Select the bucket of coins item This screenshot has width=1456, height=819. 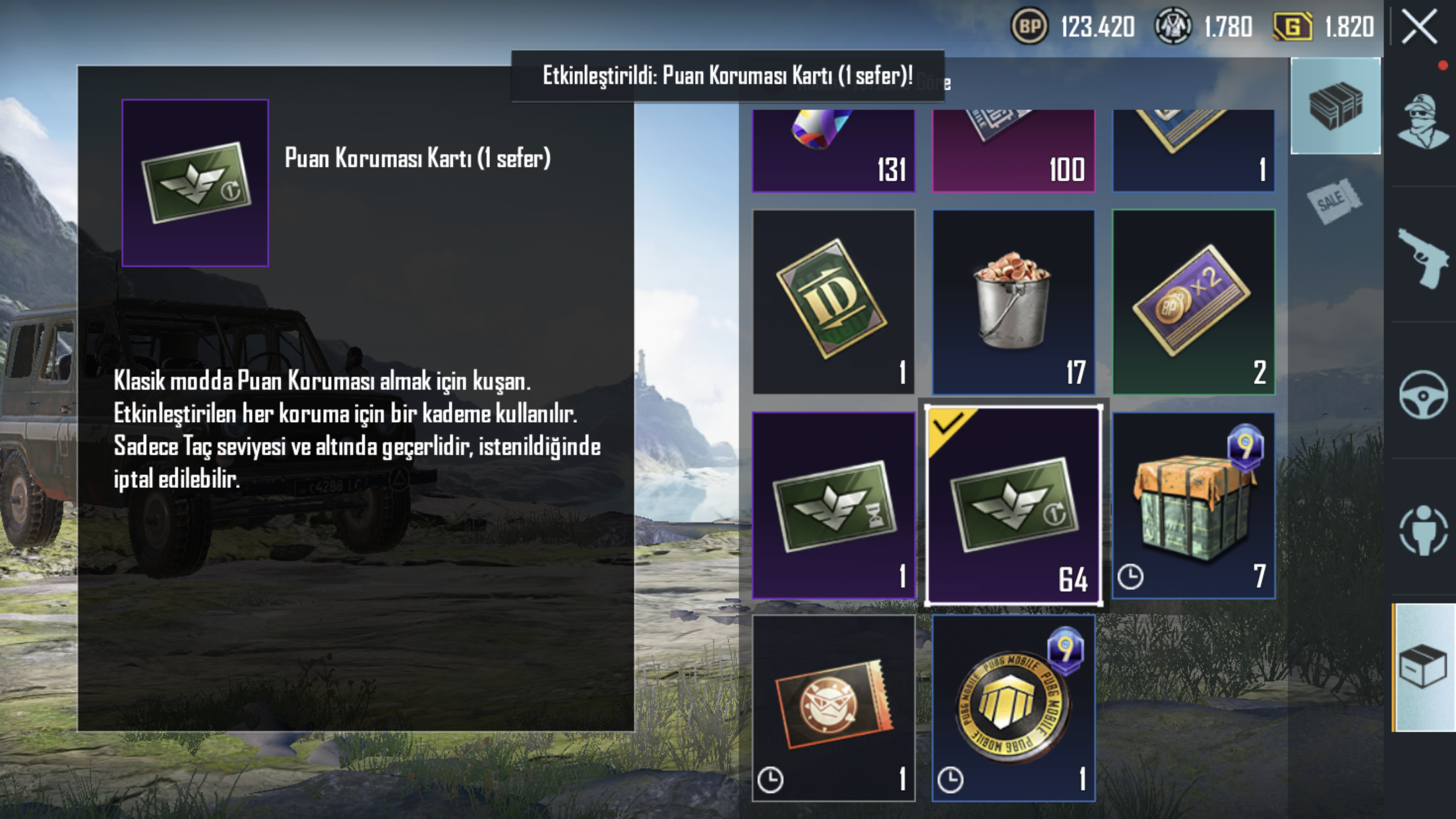[1014, 302]
